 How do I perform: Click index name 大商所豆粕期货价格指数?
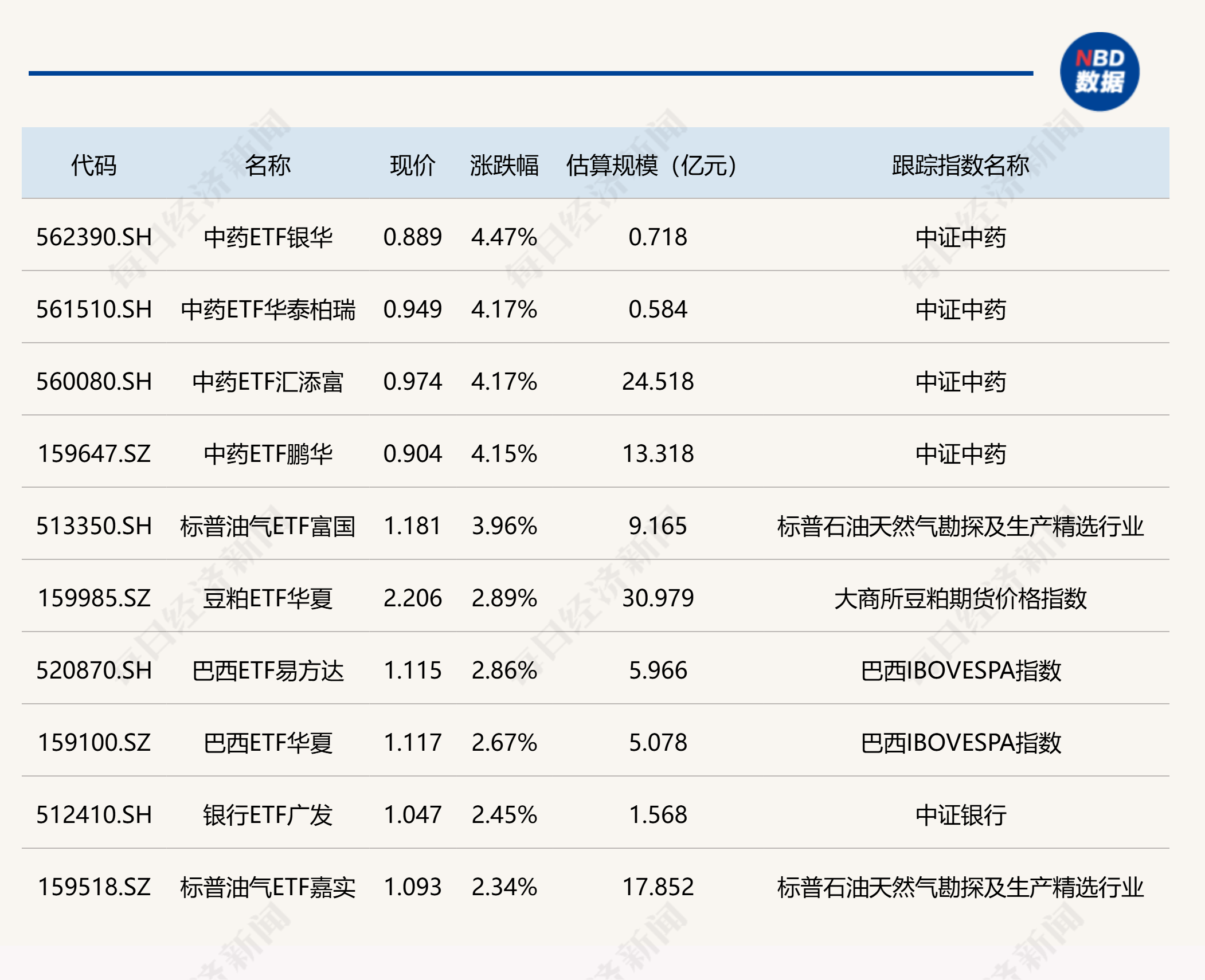click(x=961, y=598)
